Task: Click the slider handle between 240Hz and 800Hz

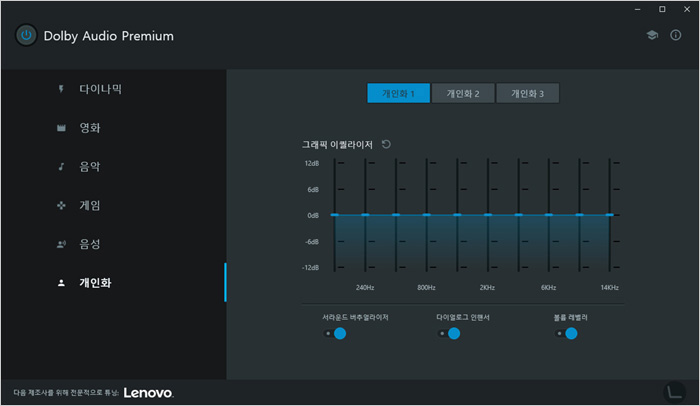Action: click(x=396, y=215)
